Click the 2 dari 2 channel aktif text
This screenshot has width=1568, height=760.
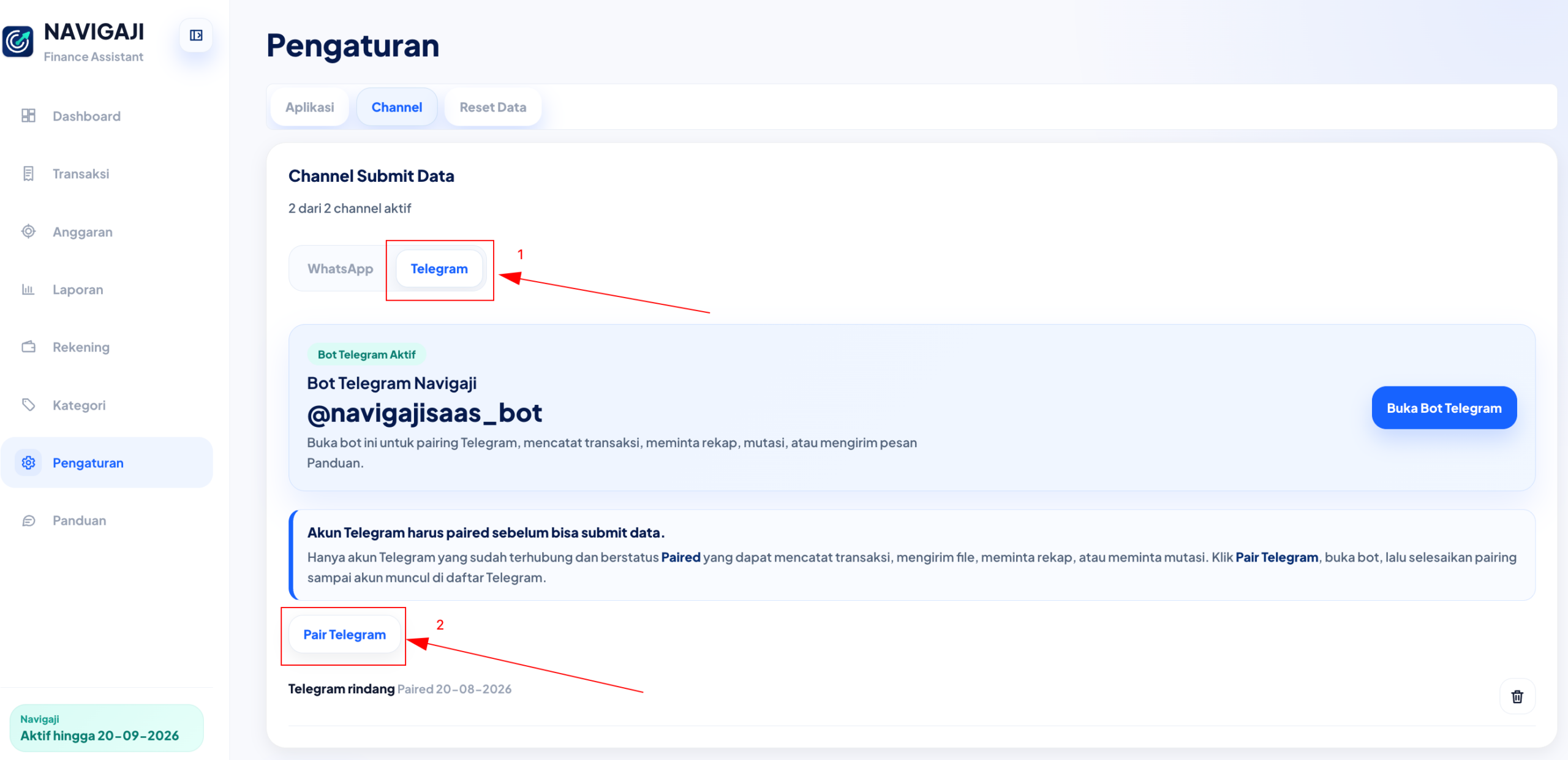(x=350, y=208)
